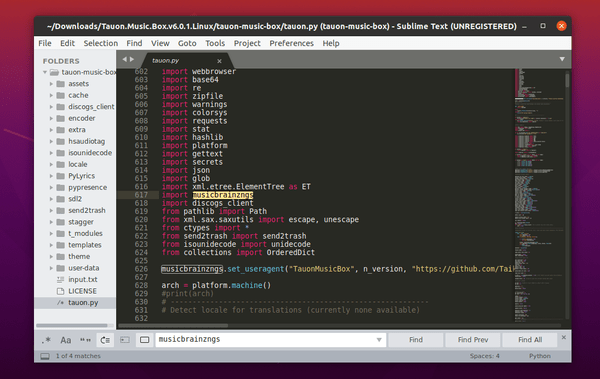
Task: Expand the cache folder
Action: (51, 95)
